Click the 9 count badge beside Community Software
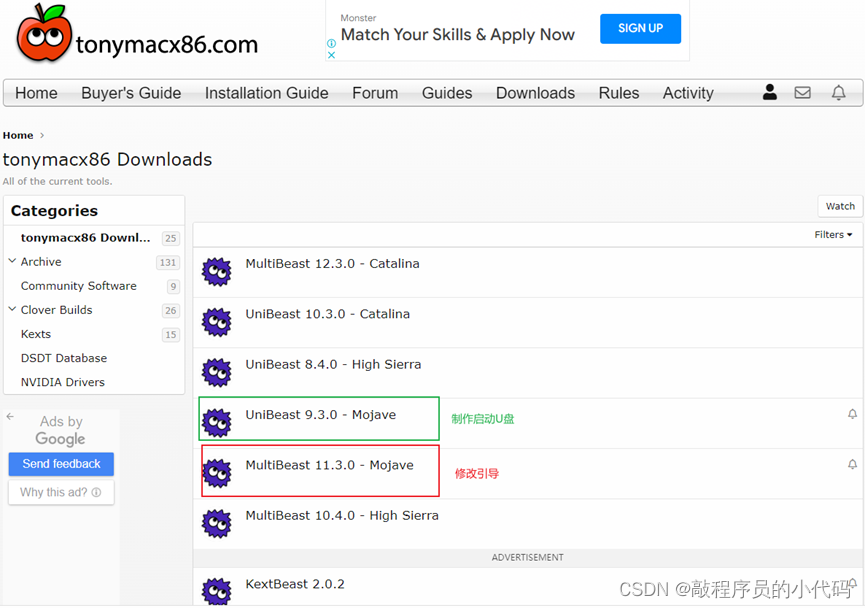Image resolution: width=865 pixels, height=608 pixels. click(173, 286)
